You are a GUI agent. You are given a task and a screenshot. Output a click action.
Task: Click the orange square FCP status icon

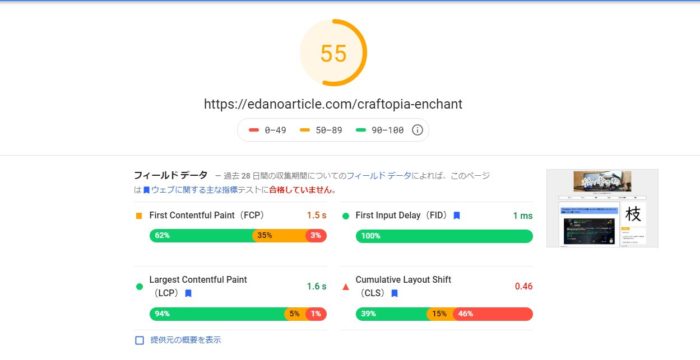click(x=139, y=216)
